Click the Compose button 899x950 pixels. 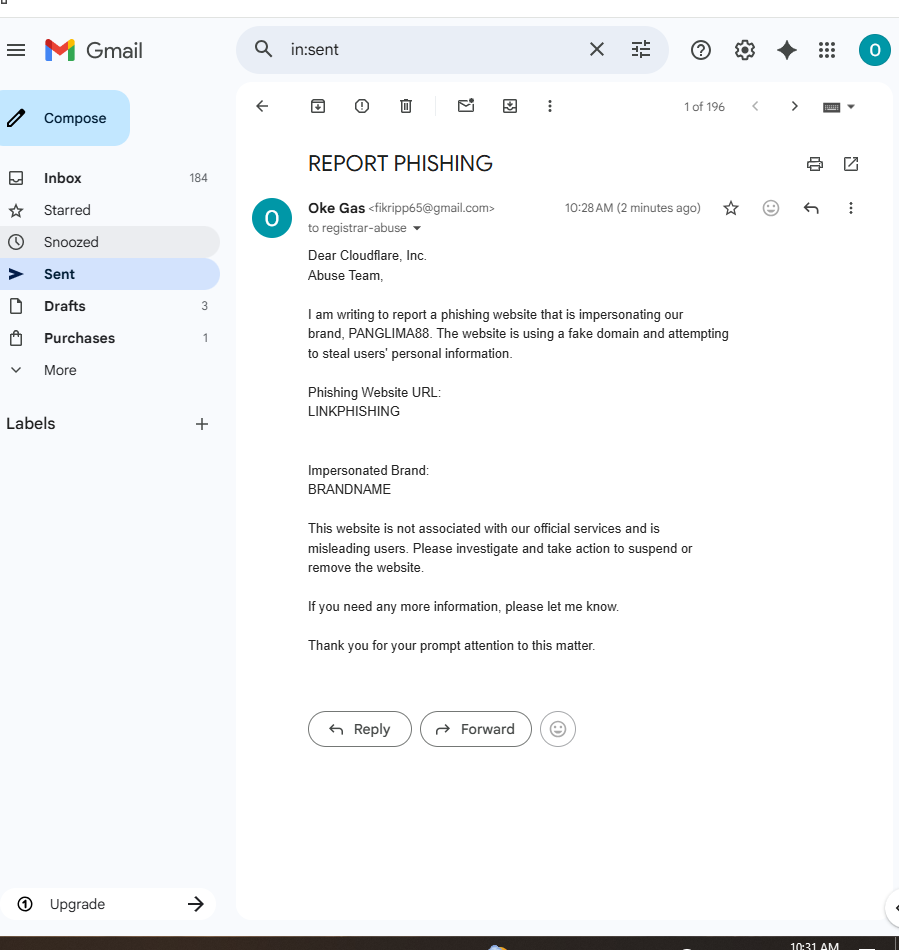click(64, 118)
